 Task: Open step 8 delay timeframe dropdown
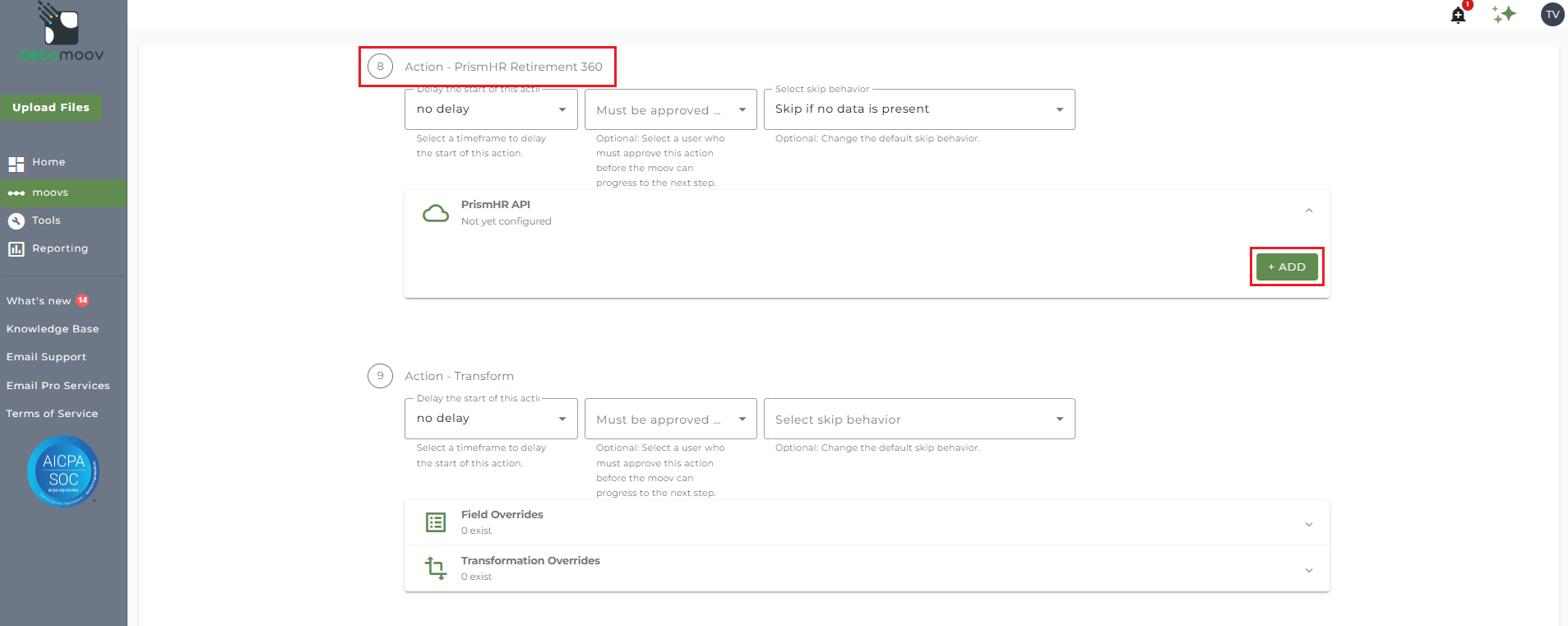[x=491, y=109]
